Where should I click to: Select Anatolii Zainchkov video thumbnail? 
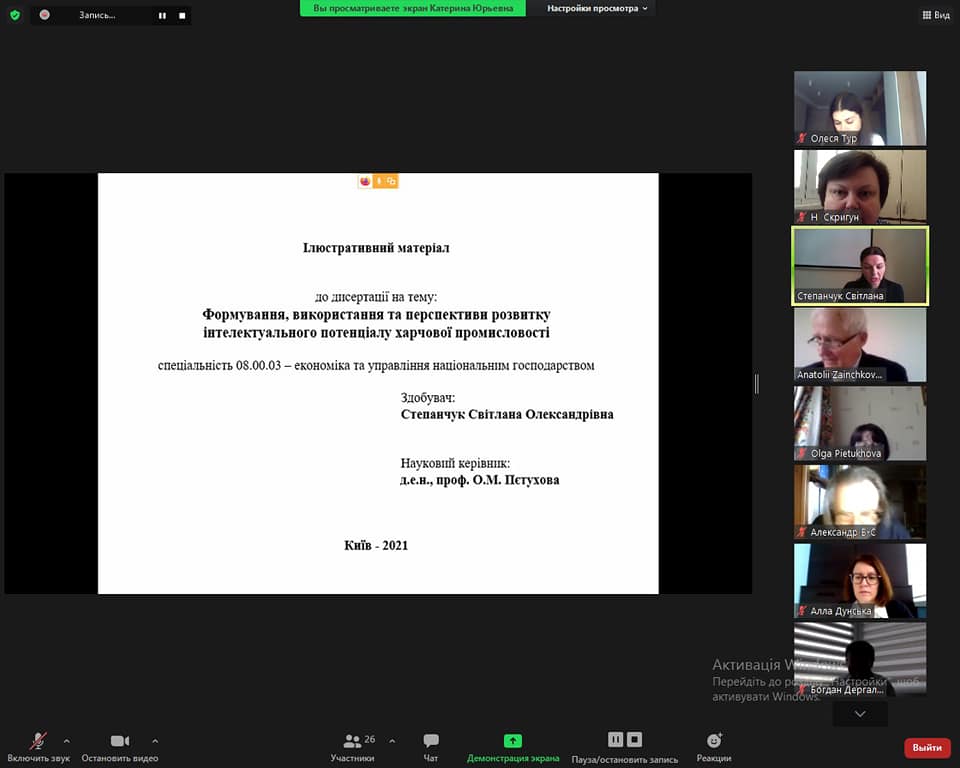tap(860, 345)
